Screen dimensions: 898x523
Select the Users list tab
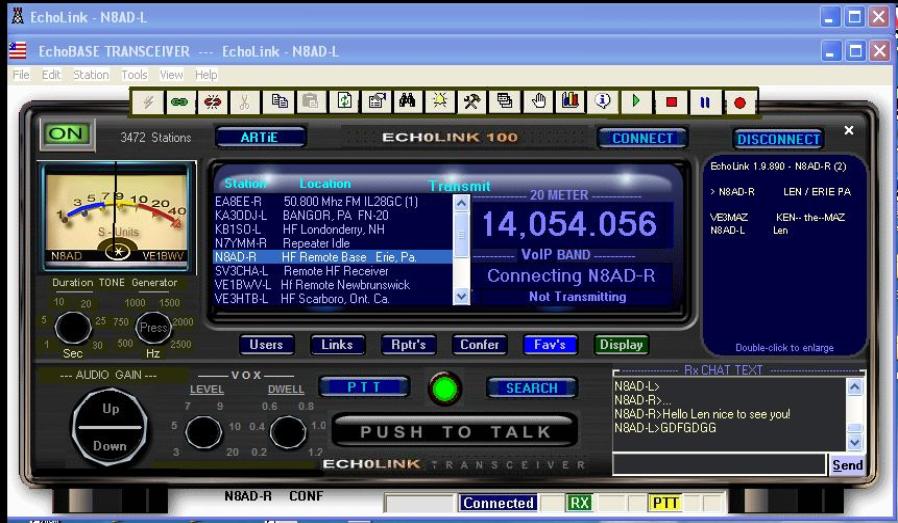[x=266, y=345]
